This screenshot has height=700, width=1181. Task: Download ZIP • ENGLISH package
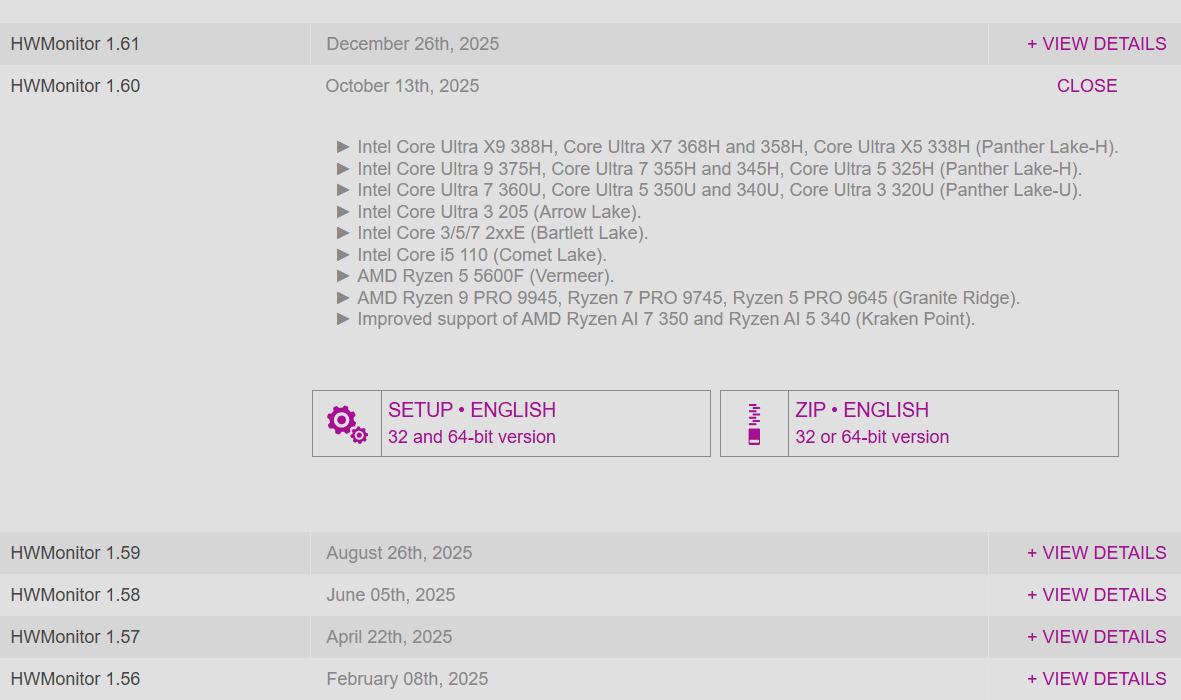click(862, 410)
